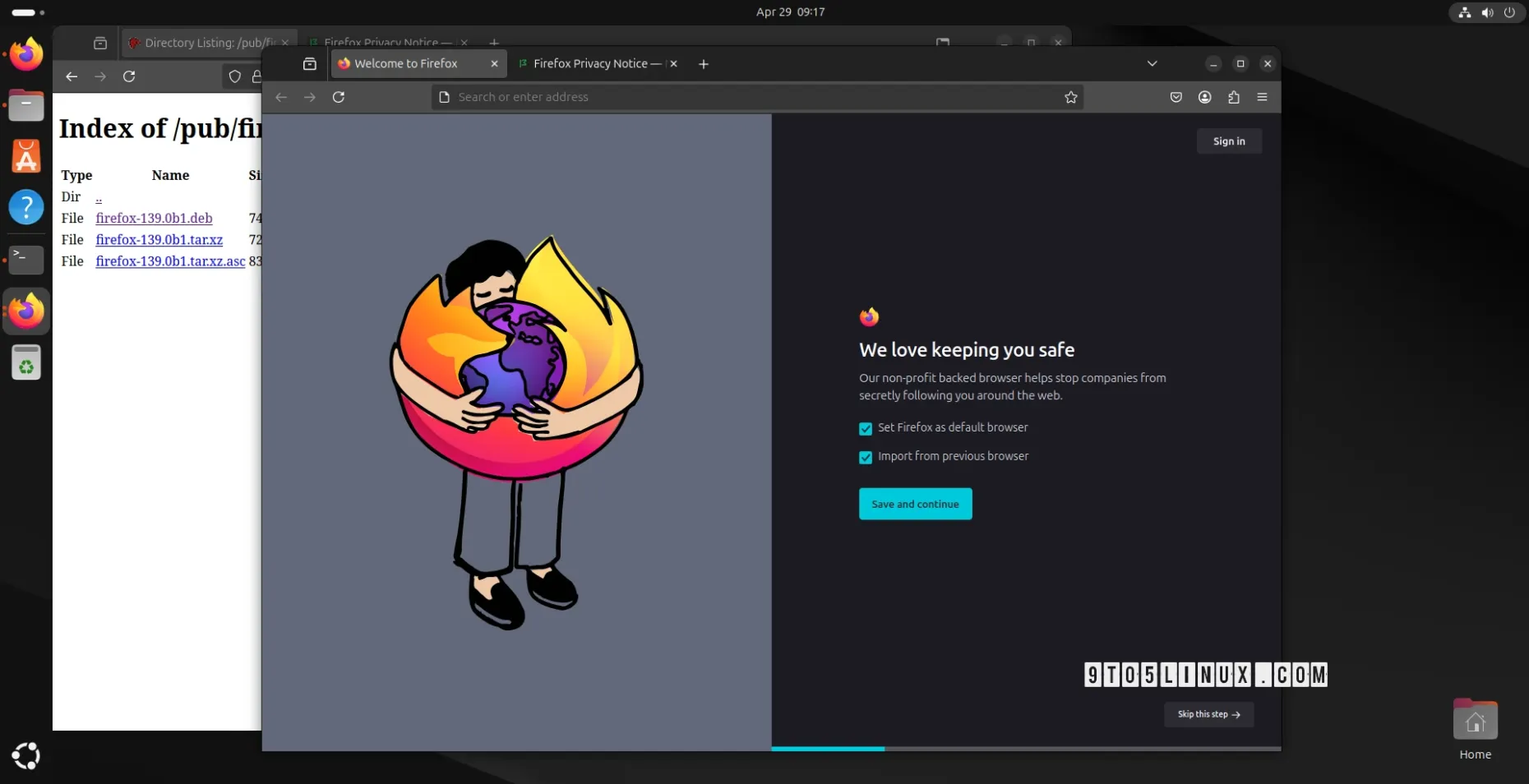Click the Activities workspace indicator

coord(28,12)
